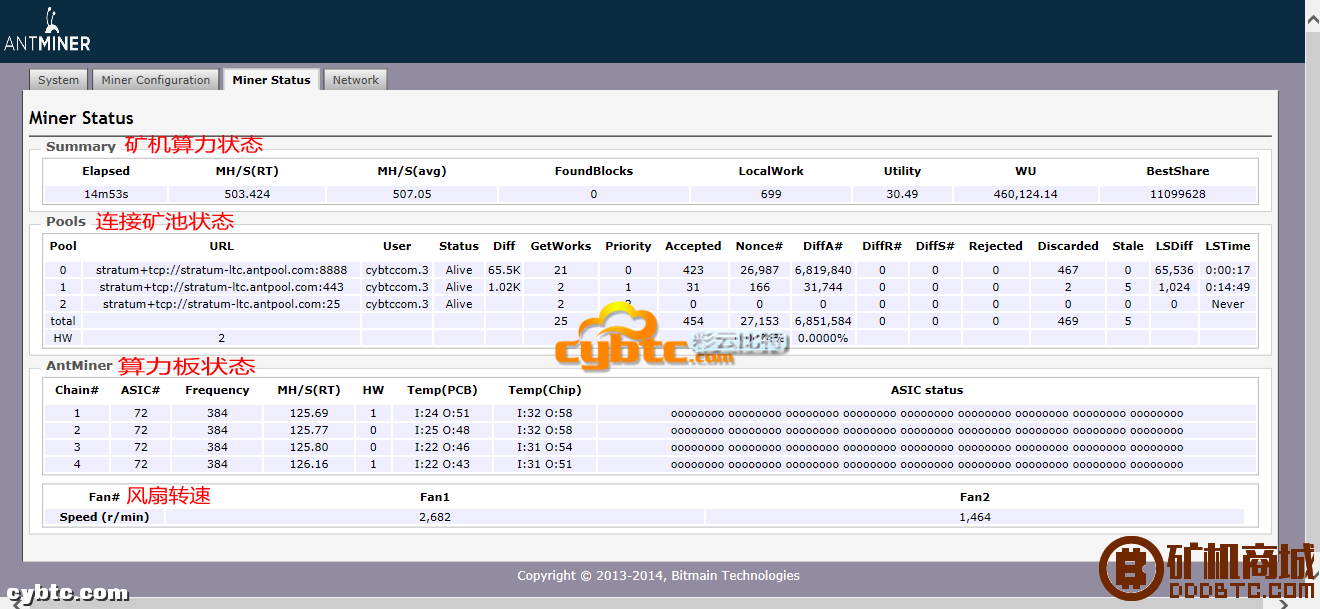The width and height of the screenshot is (1320, 609).
Task: Click pool URL ending in antpool.com:8888
Action: 222,270
